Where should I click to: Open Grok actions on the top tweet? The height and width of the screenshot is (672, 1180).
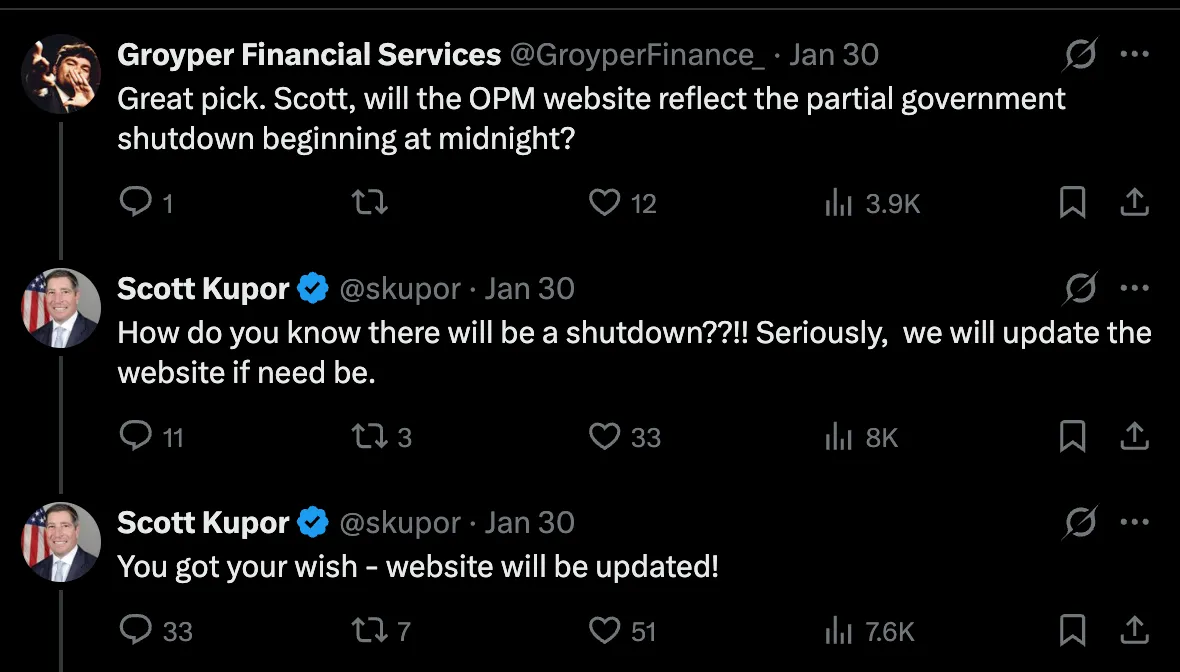pos(1081,54)
